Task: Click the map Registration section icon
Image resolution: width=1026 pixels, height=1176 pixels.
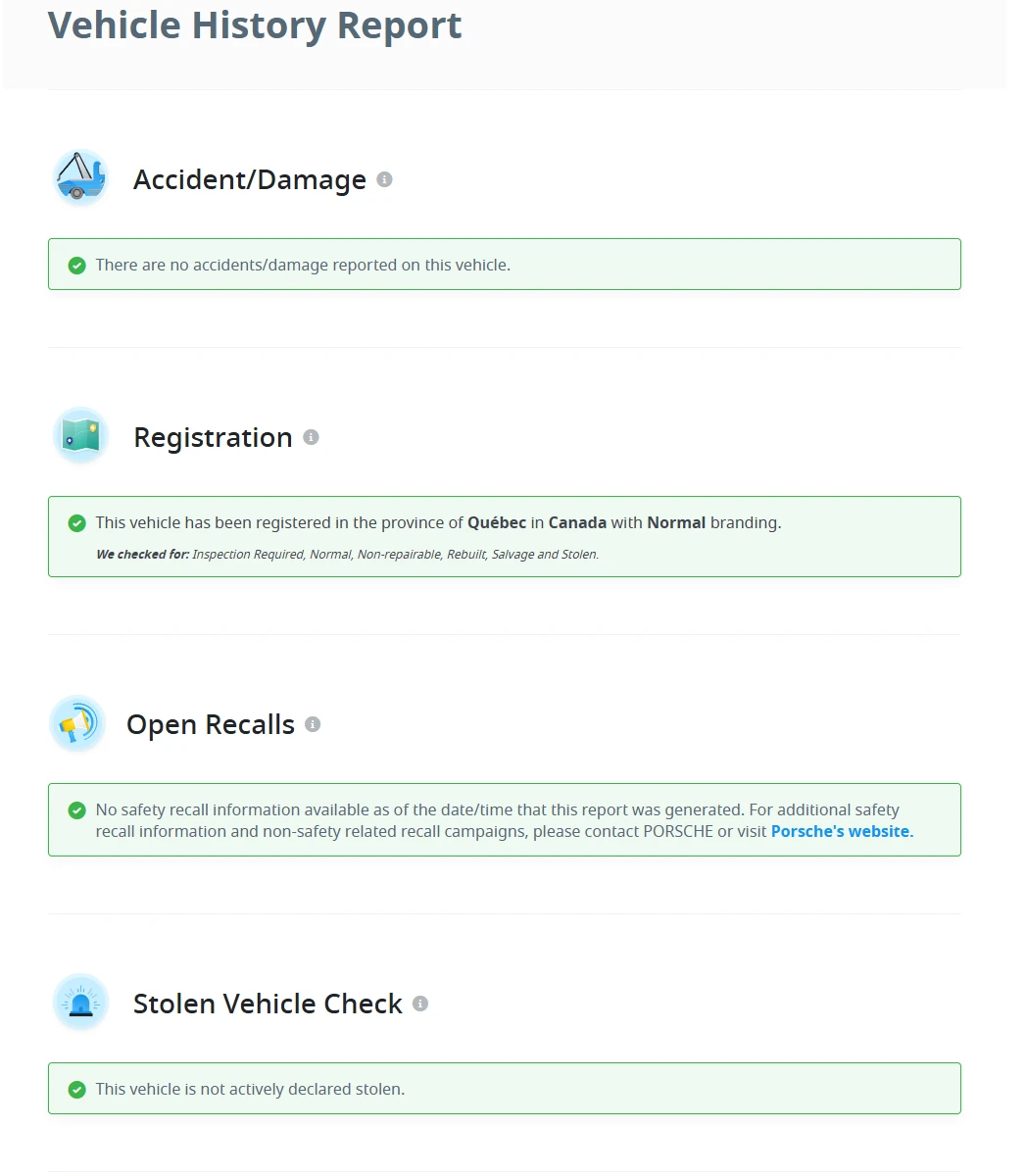Action: tap(79, 436)
